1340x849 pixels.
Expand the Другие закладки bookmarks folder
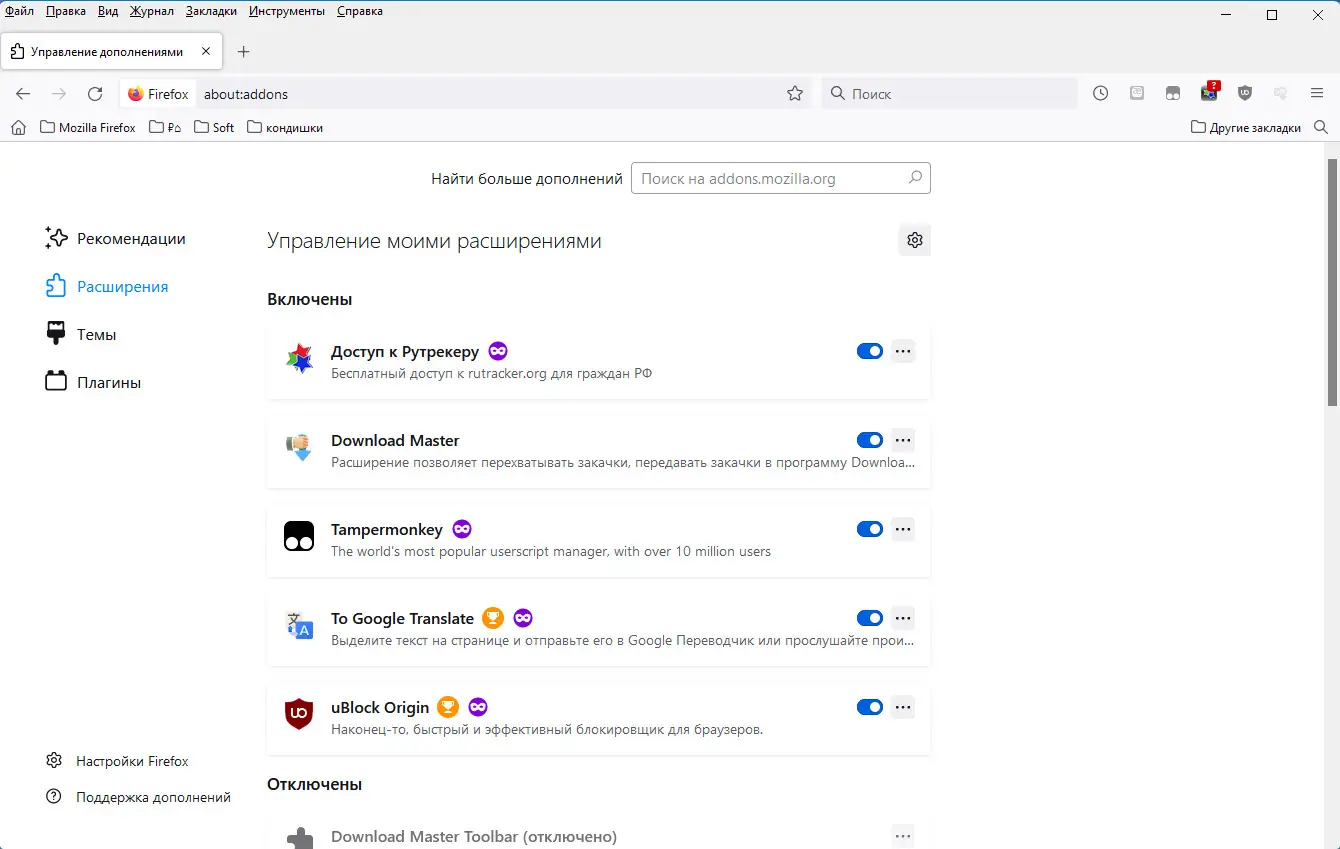(1246, 127)
